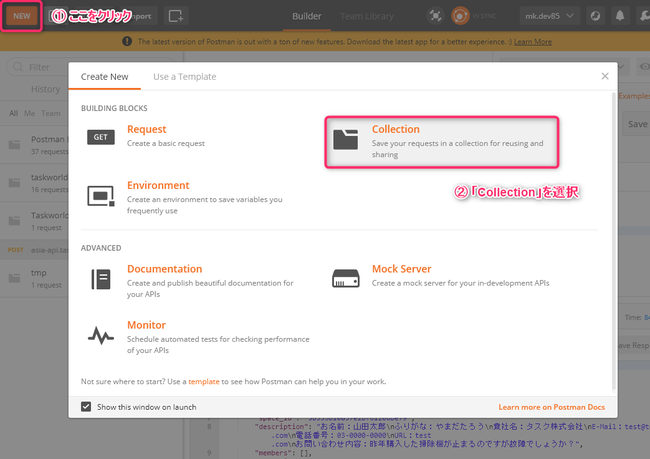The height and width of the screenshot is (459, 650).
Task: Open the tmp collection folder
Action: (34, 278)
